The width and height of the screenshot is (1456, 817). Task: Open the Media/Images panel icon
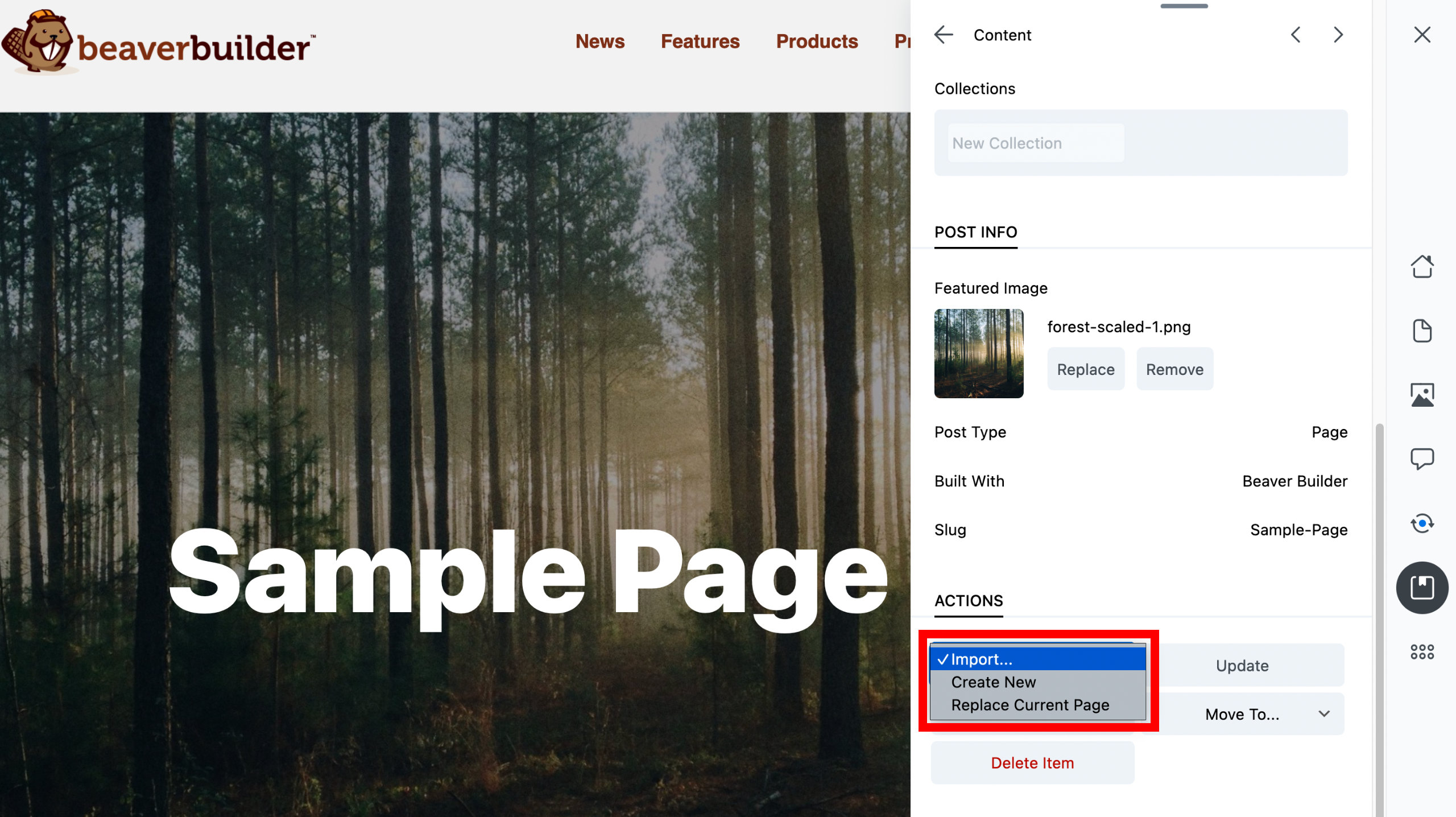coord(1422,394)
